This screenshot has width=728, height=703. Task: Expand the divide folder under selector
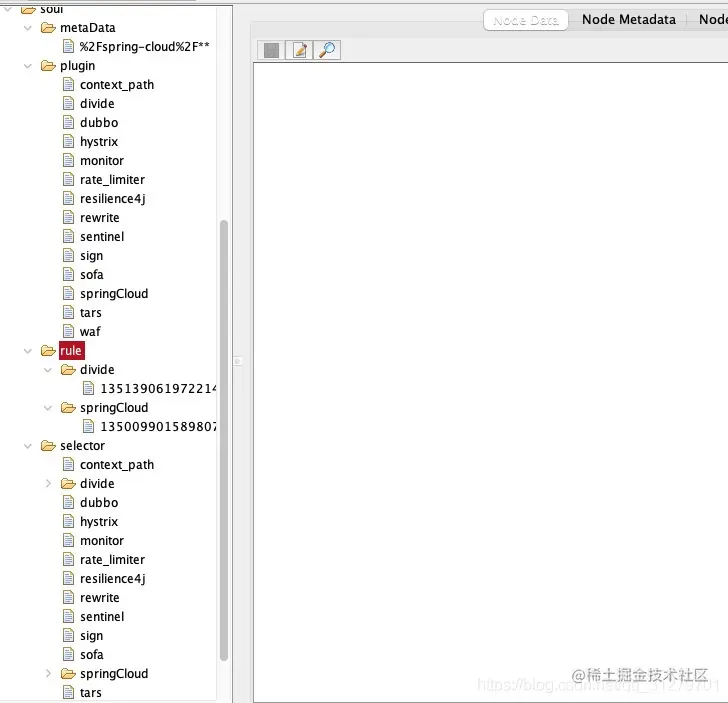tap(48, 483)
